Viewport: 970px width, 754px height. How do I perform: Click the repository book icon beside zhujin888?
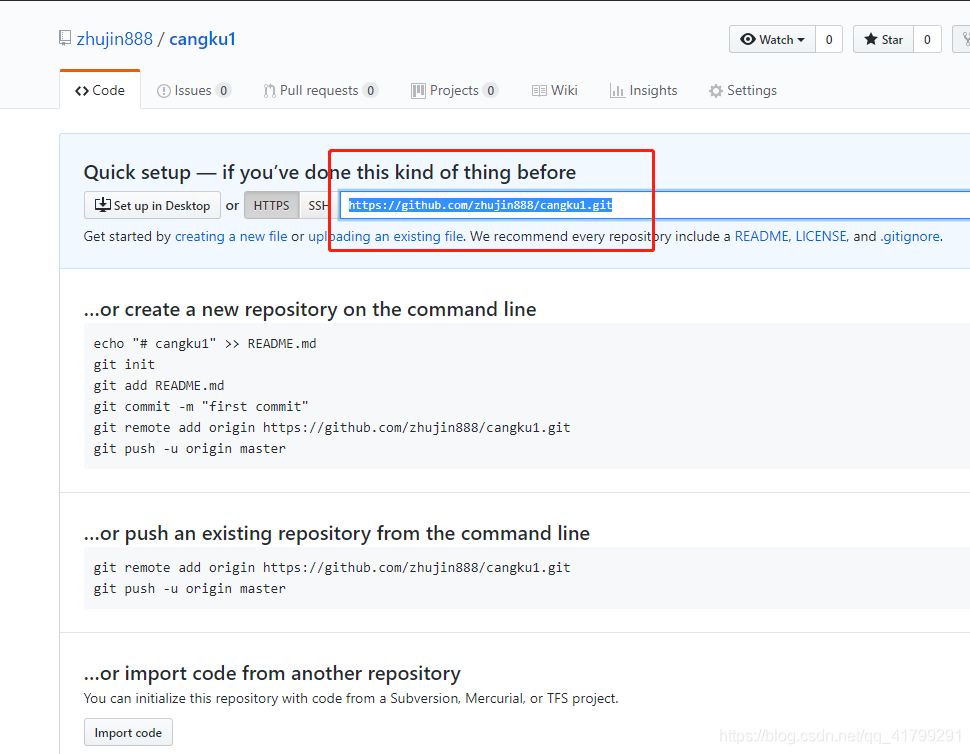[x=65, y=38]
